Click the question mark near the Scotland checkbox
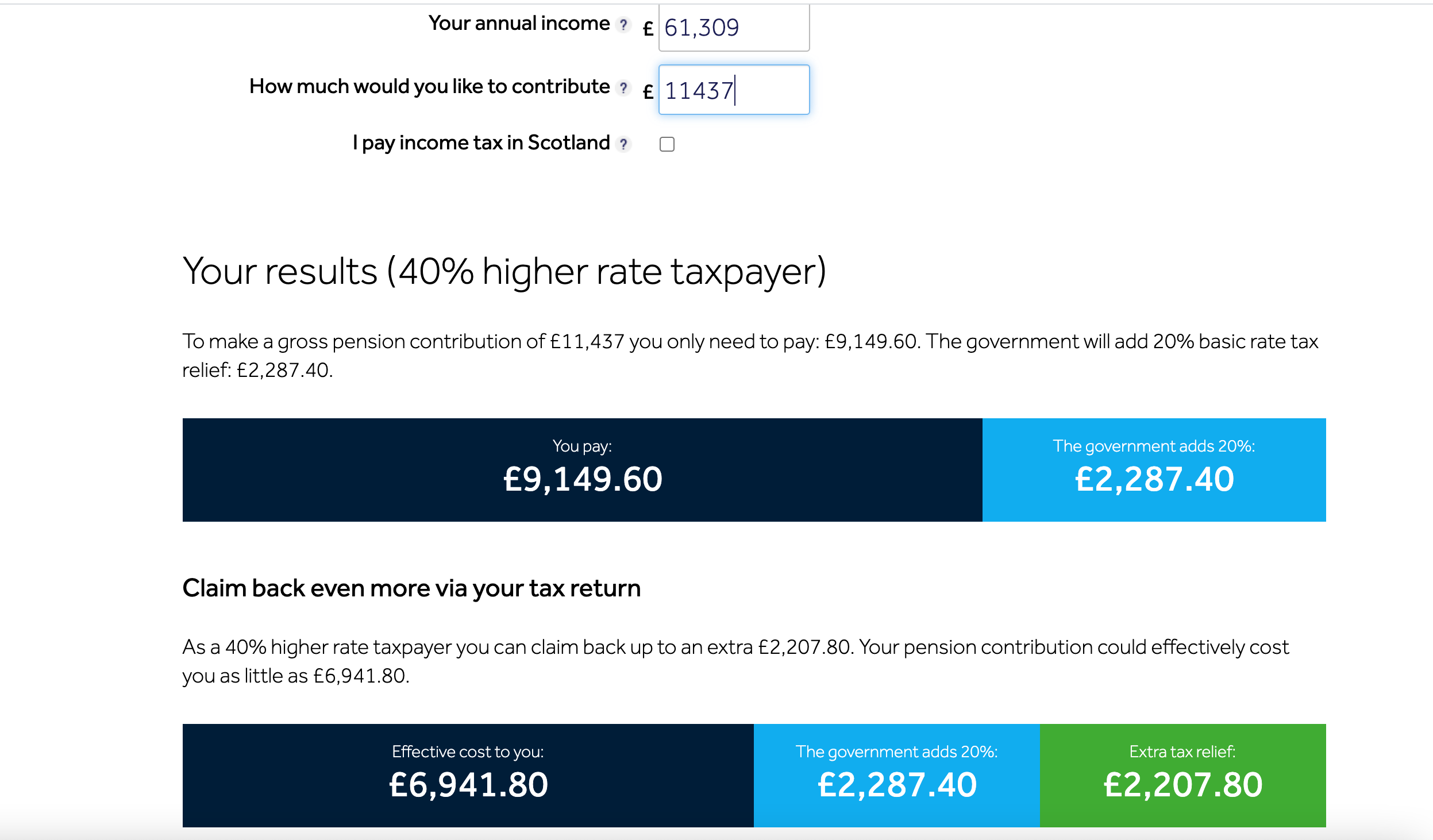 pos(624,144)
